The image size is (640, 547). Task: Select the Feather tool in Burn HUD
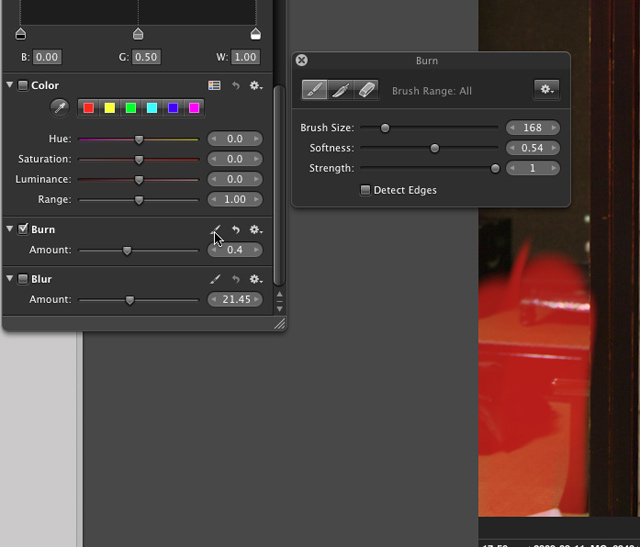coord(341,90)
